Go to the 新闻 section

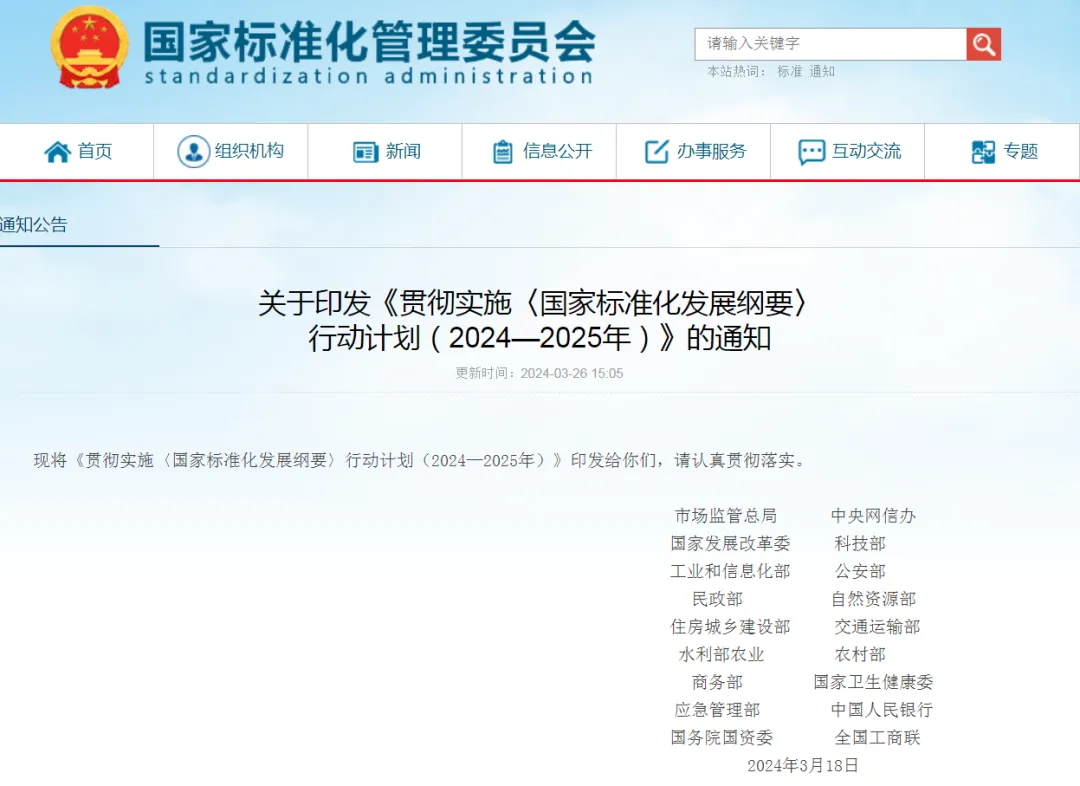pos(385,152)
